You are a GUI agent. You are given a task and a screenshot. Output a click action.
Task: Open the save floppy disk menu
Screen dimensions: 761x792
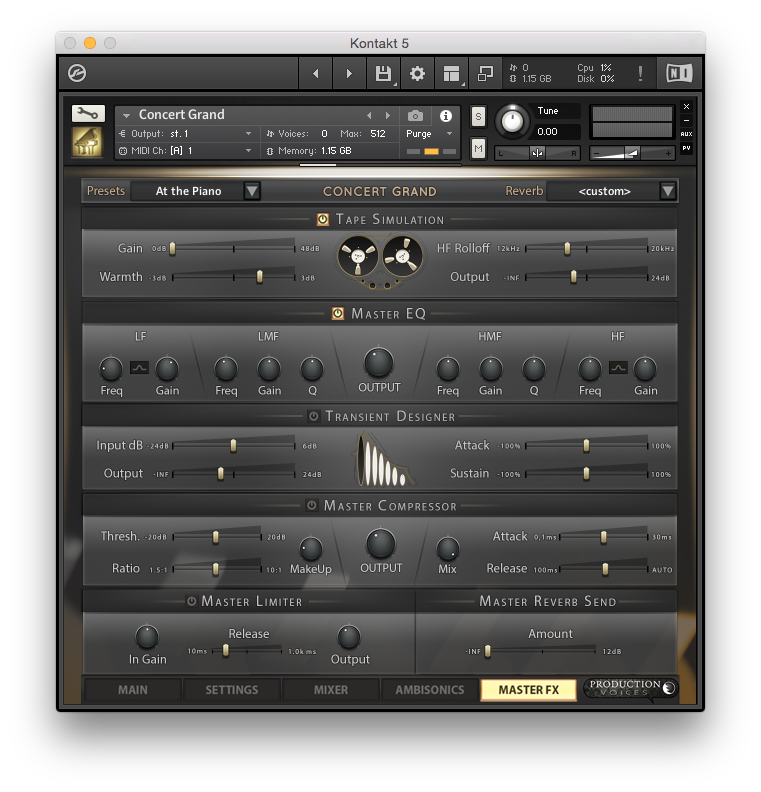(x=383, y=74)
